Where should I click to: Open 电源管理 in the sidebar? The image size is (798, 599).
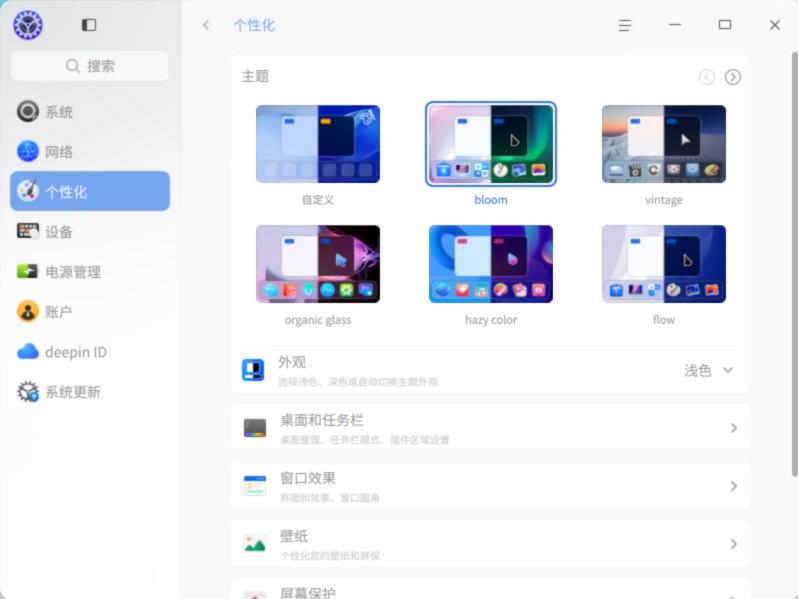(x=90, y=272)
